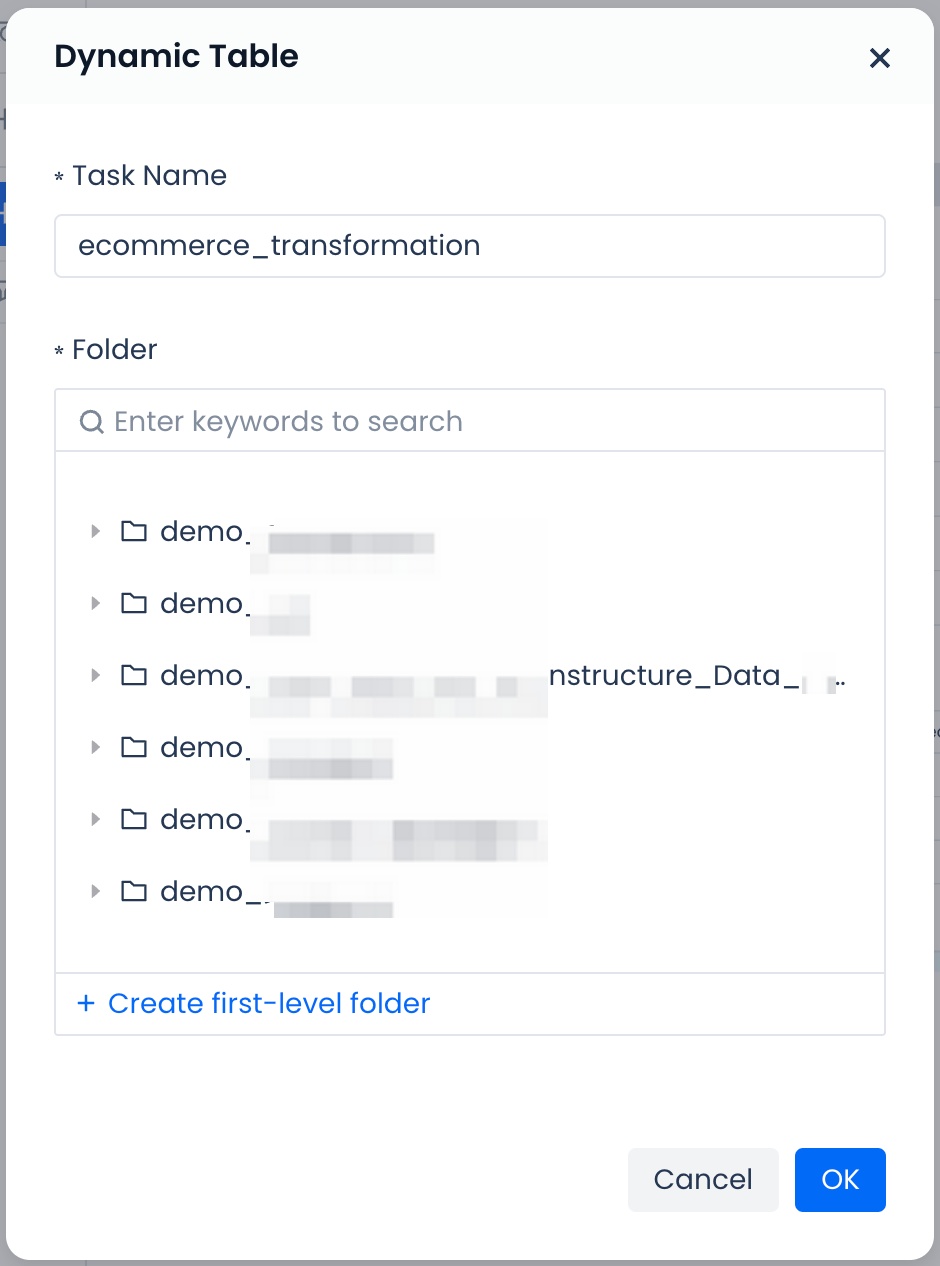This screenshot has width=940, height=1266.
Task: Close the Dynamic Table dialog
Action: tap(879, 58)
